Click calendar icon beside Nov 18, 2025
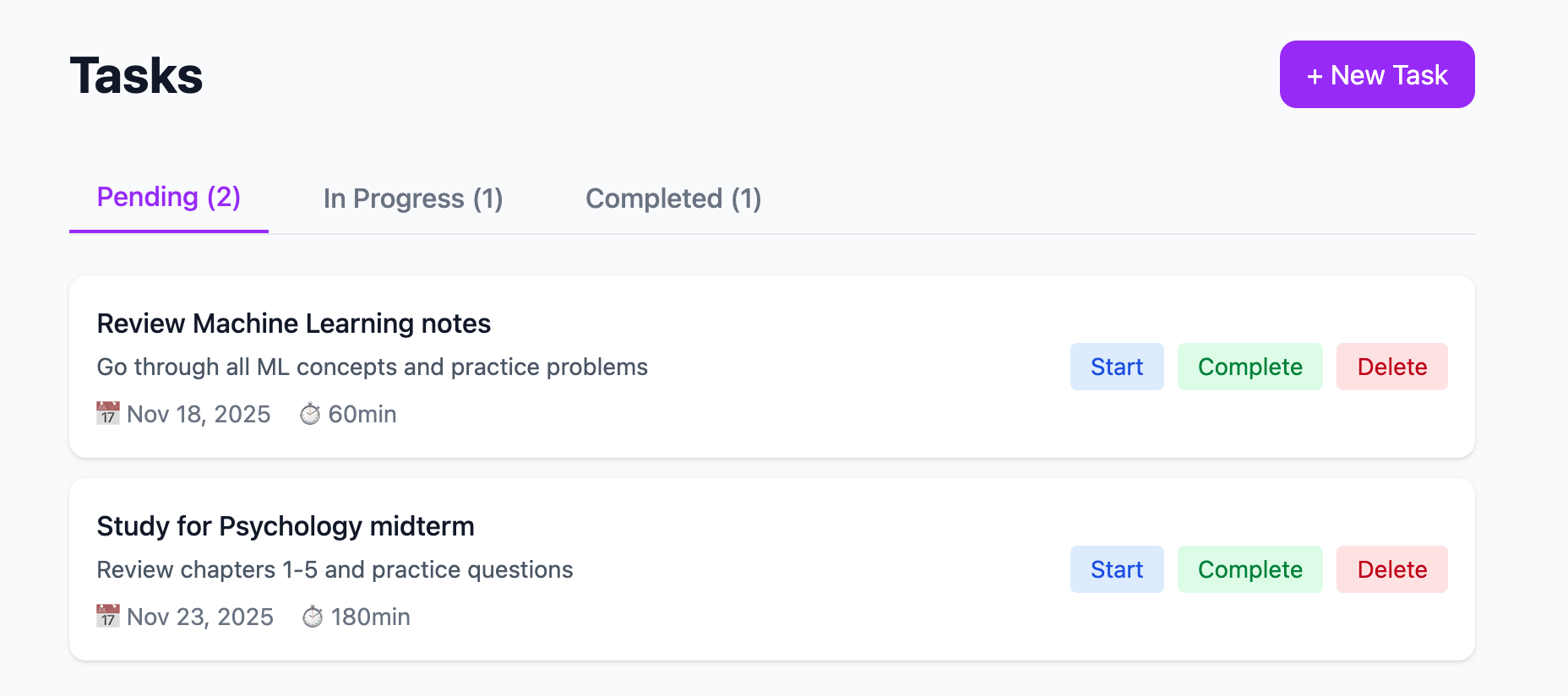 click(108, 414)
